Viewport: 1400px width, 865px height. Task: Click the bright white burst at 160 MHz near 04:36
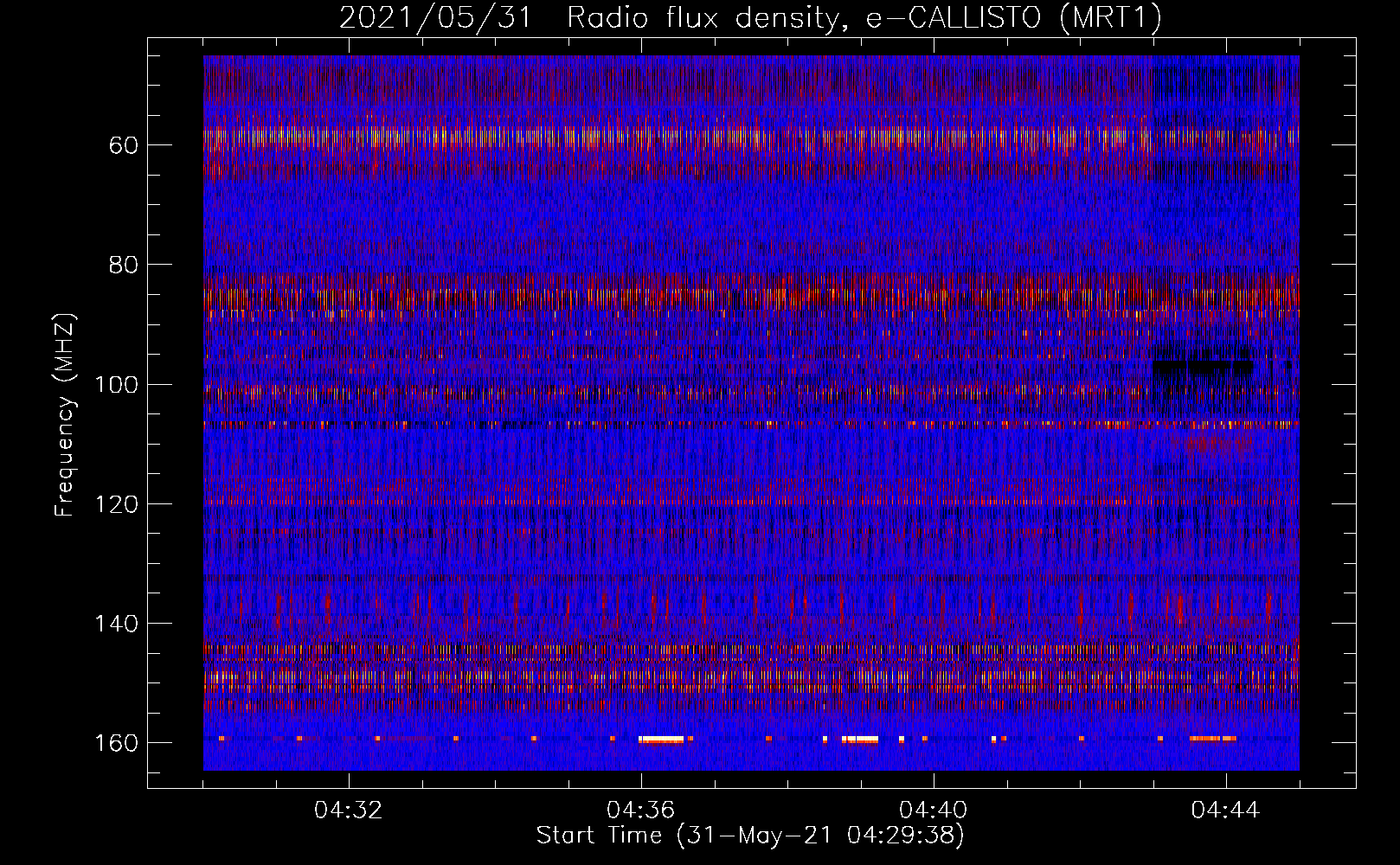pyautogui.click(x=662, y=740)
